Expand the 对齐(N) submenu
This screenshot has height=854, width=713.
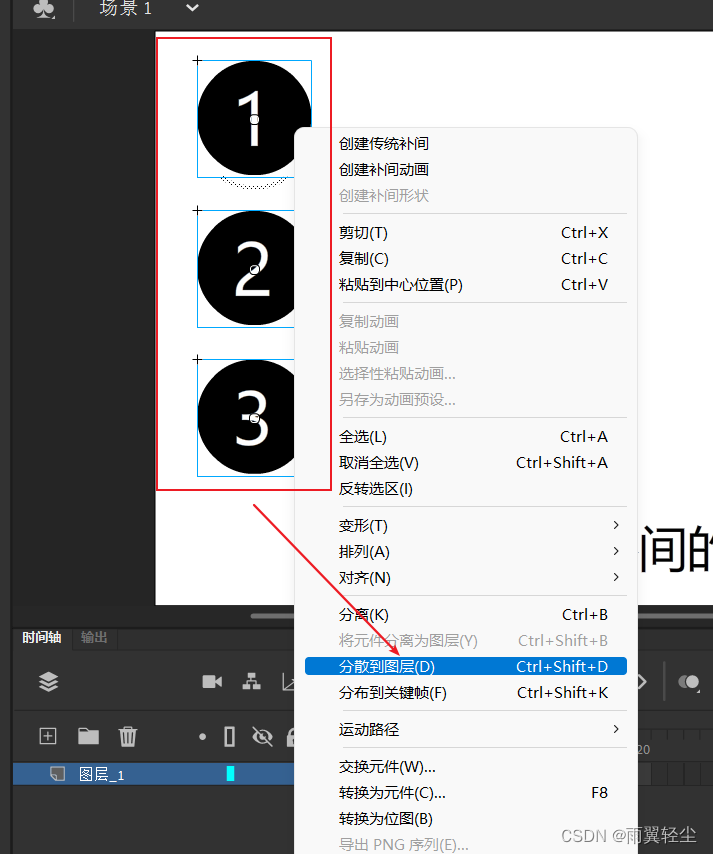coord(466,578)
